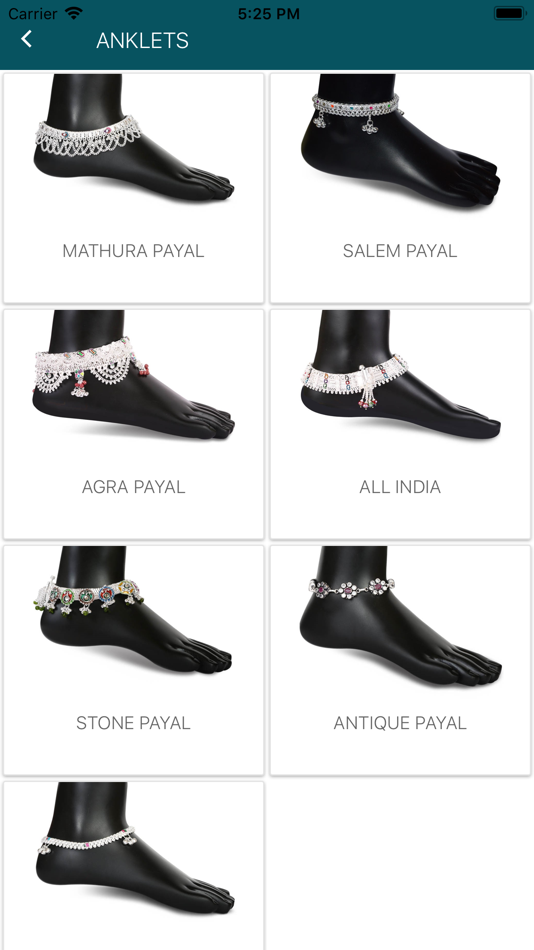Click the ANKLETS page title

coord(142,41)
